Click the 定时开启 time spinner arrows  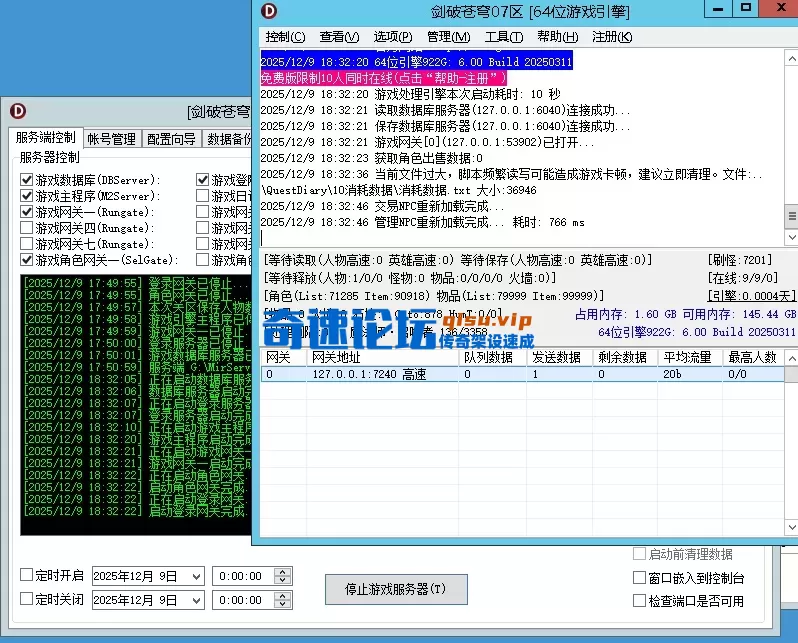282,576
